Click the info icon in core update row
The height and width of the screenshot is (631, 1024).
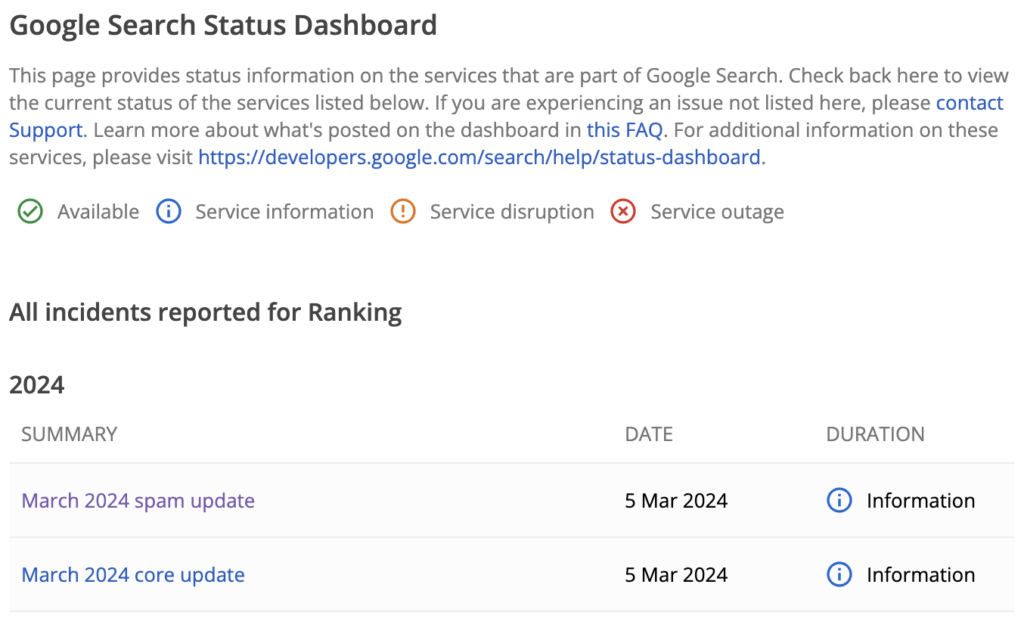[839, 575]
